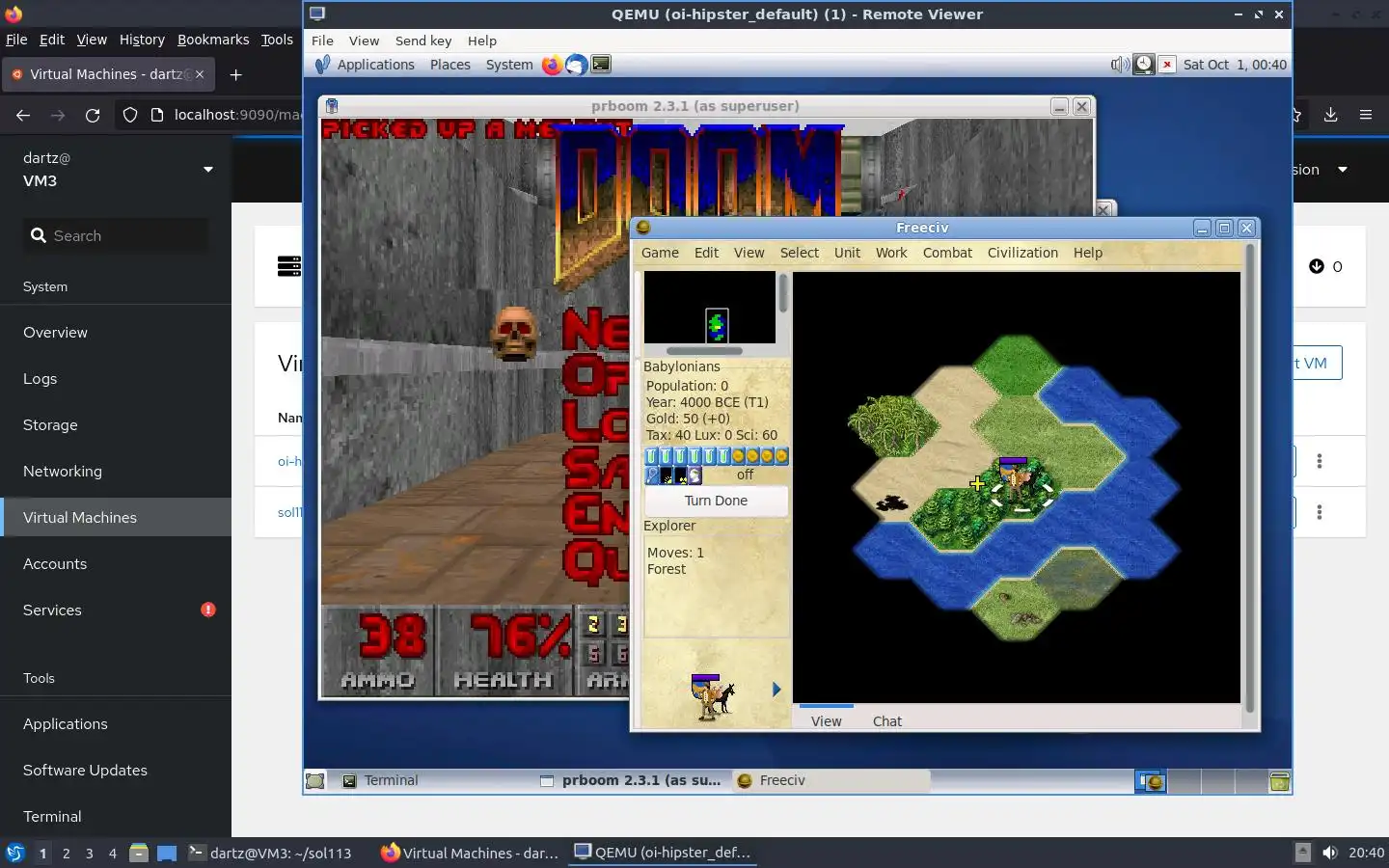1389x868 pixels.
Task: Launch Firefox from the VM panel
Action: point(552,65)
